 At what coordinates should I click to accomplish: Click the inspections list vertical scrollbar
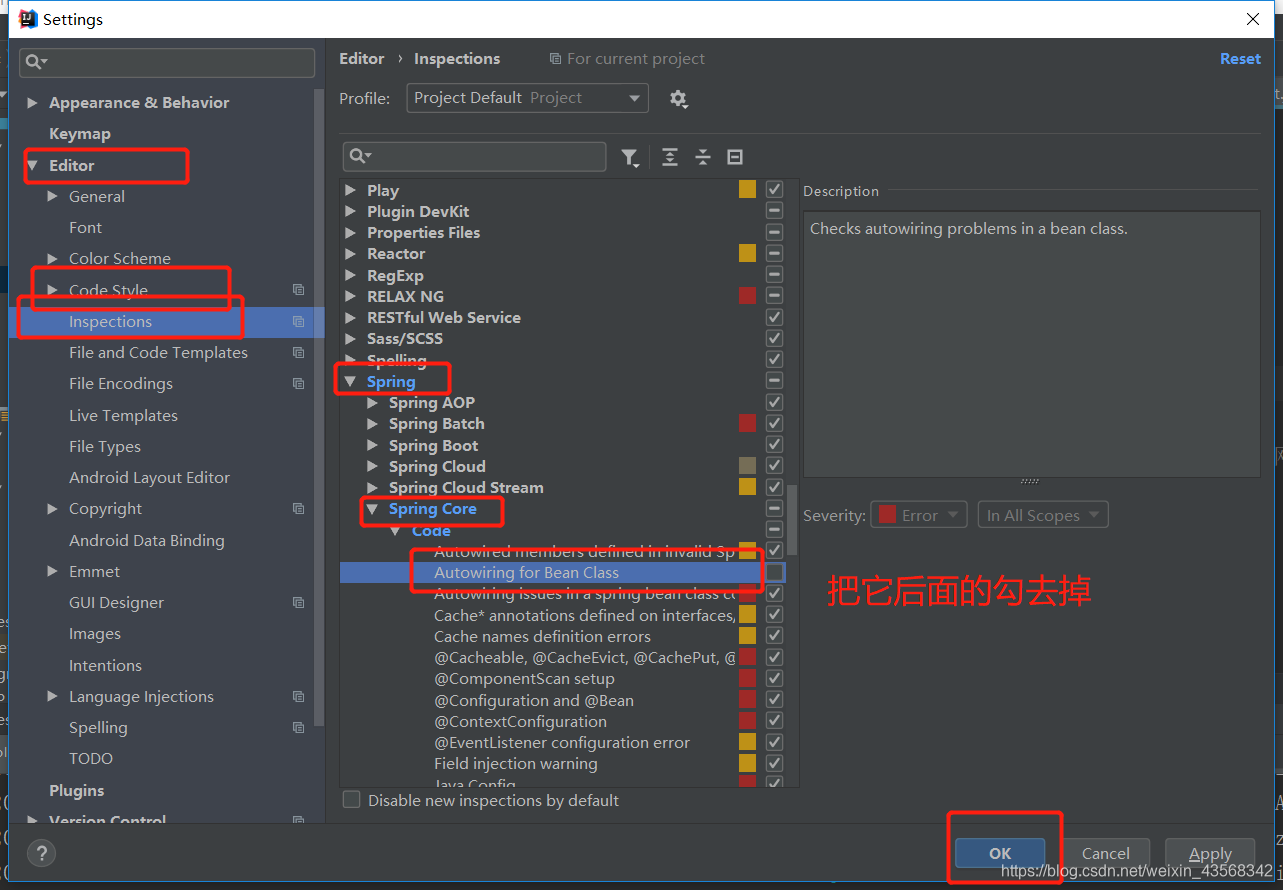point(792,519)
